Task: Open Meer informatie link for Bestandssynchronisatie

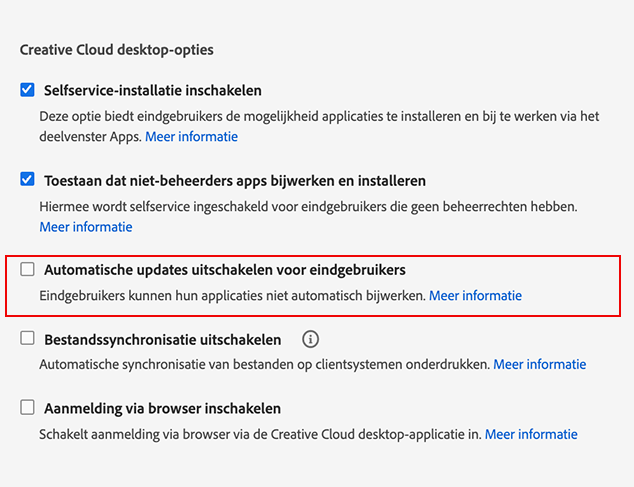Action: pos(540,365)
